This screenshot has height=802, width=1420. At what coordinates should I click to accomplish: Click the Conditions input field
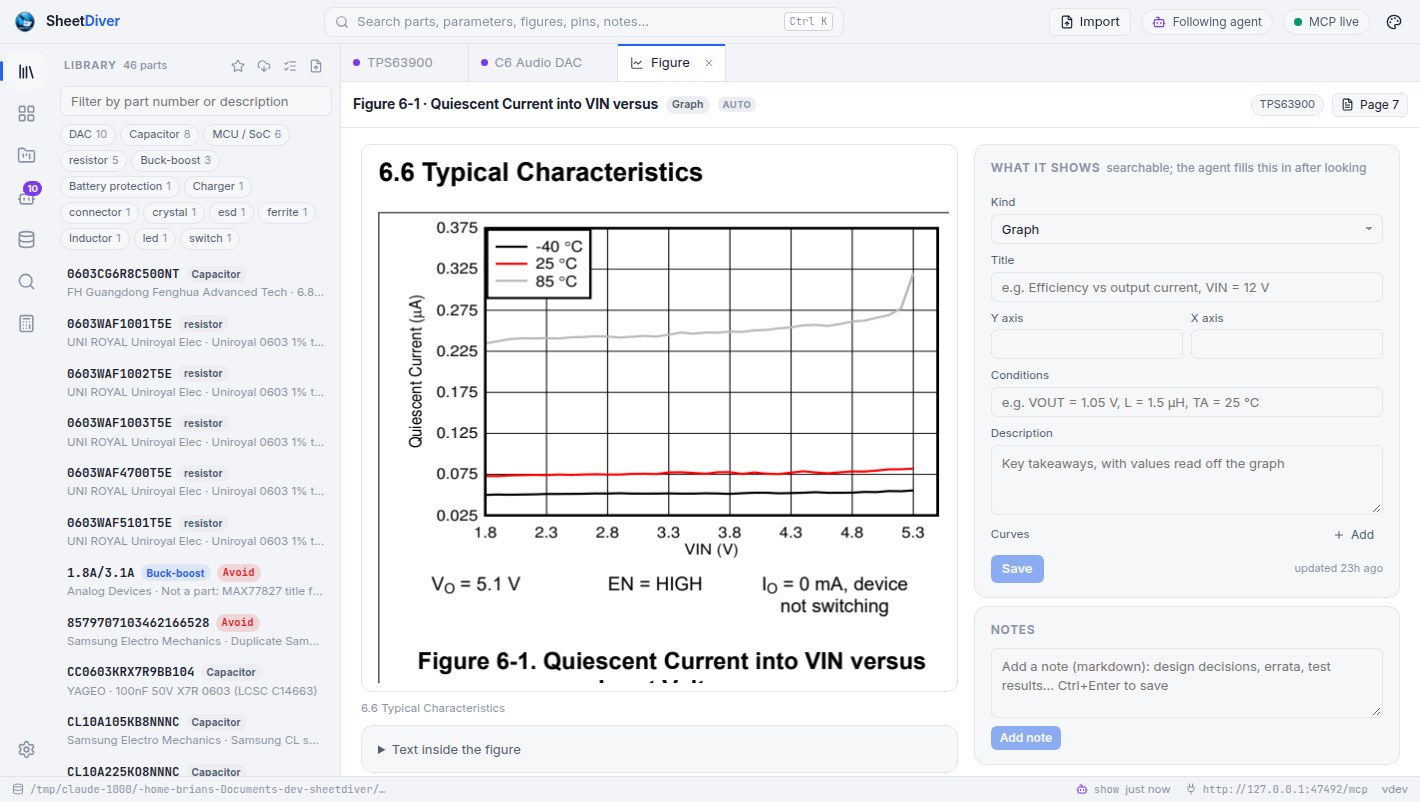(1186, 402)
